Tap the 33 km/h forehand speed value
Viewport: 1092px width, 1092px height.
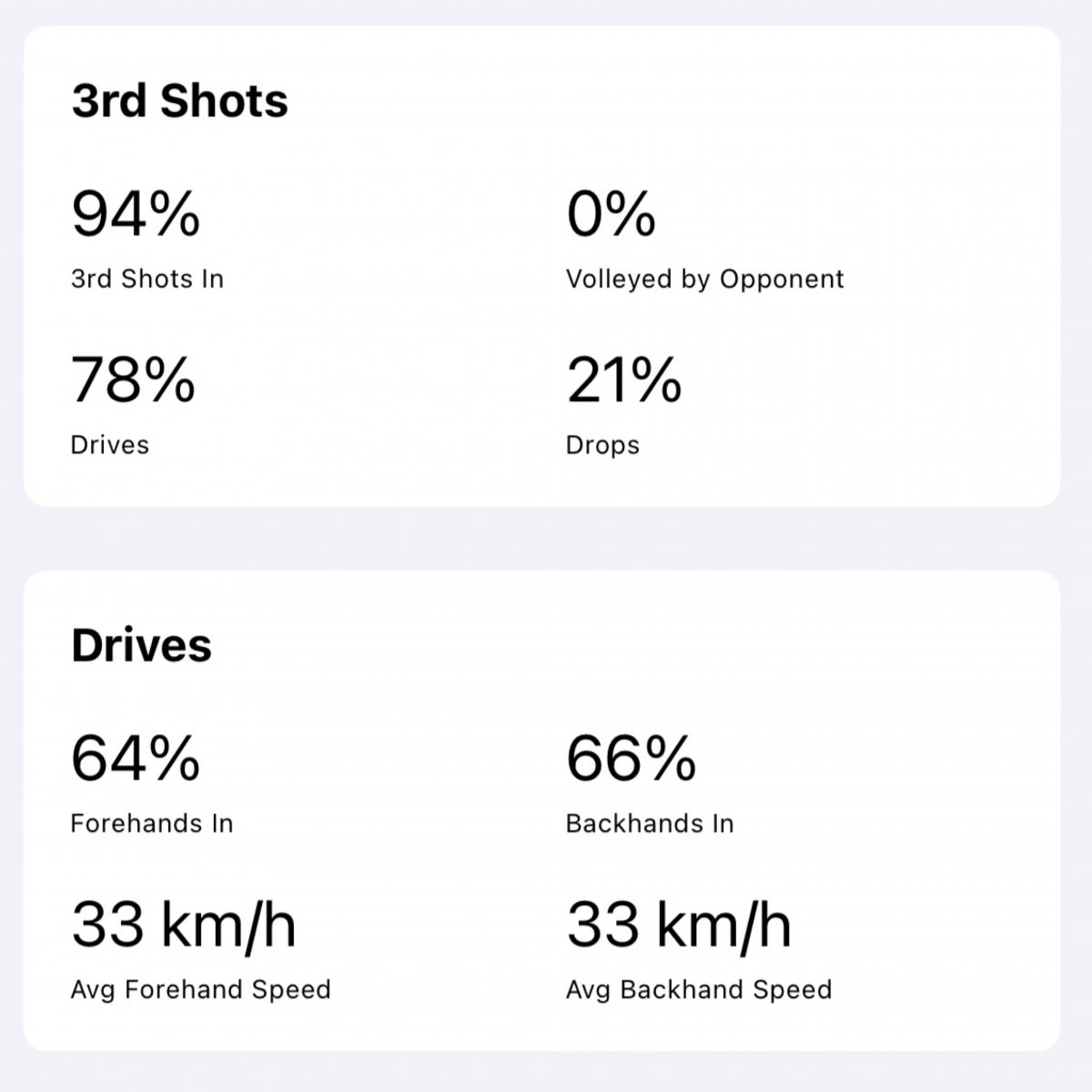click(x=184, y=924)
